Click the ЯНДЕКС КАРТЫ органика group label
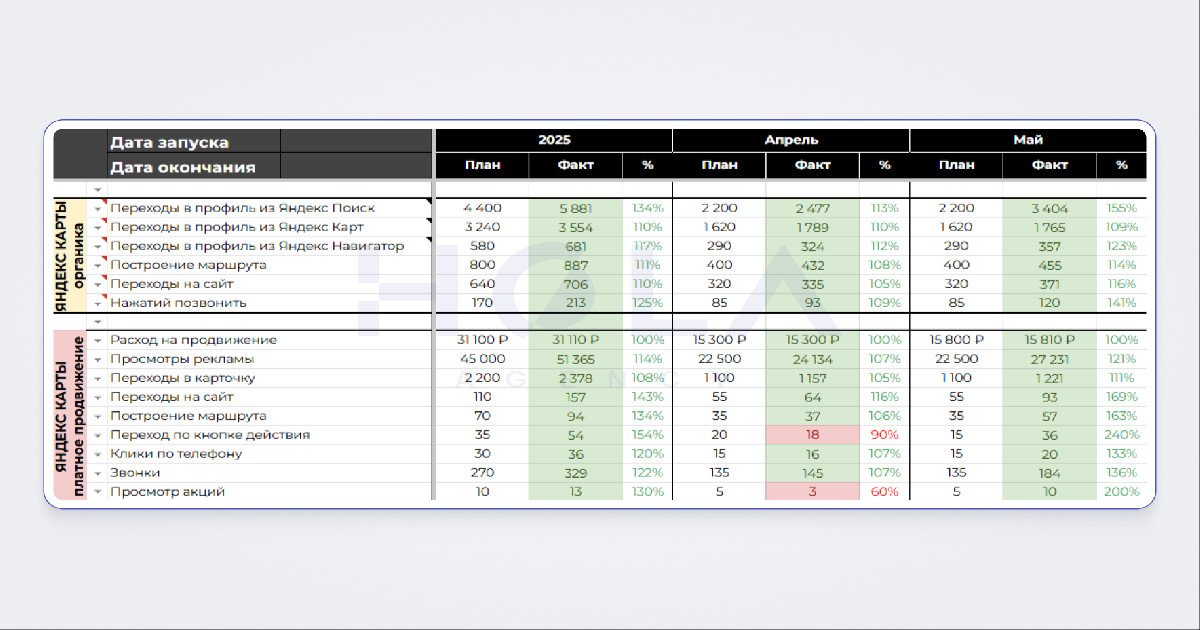Screen dimensions: 1200x630 tap(70, 255)
